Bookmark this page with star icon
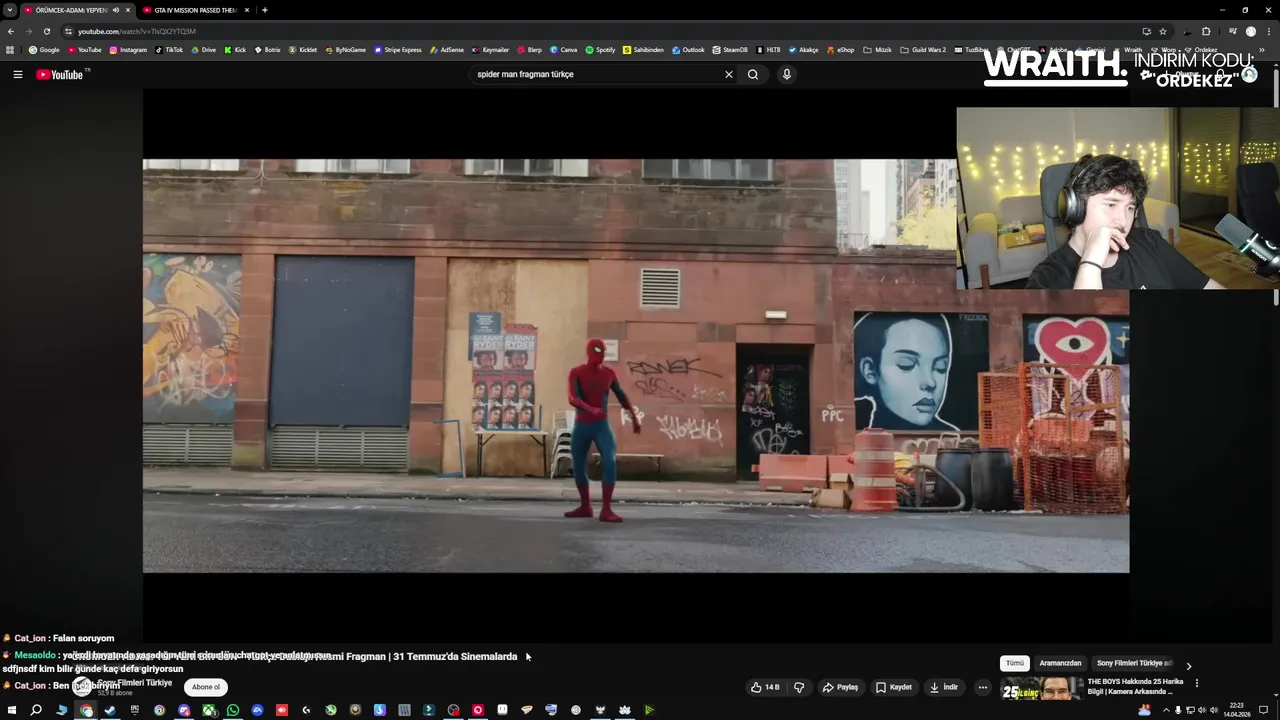 click(1163, 31)
